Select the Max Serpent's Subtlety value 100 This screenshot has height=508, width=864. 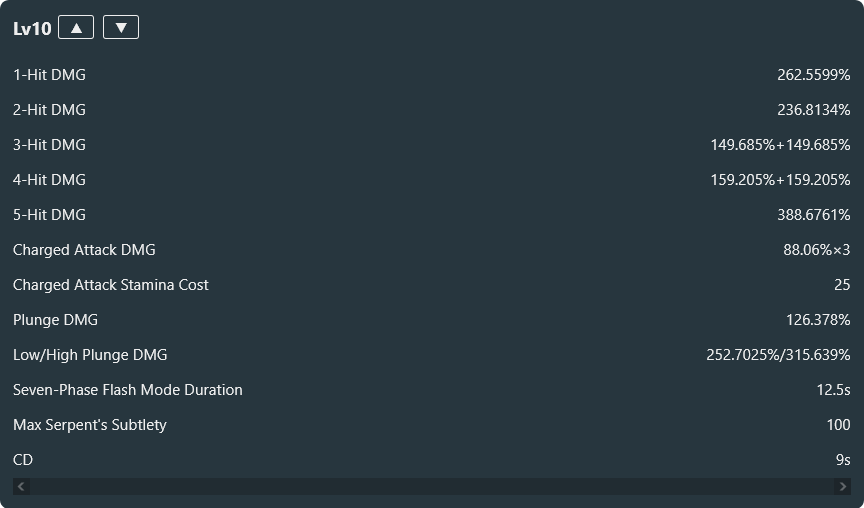(838, 425)
